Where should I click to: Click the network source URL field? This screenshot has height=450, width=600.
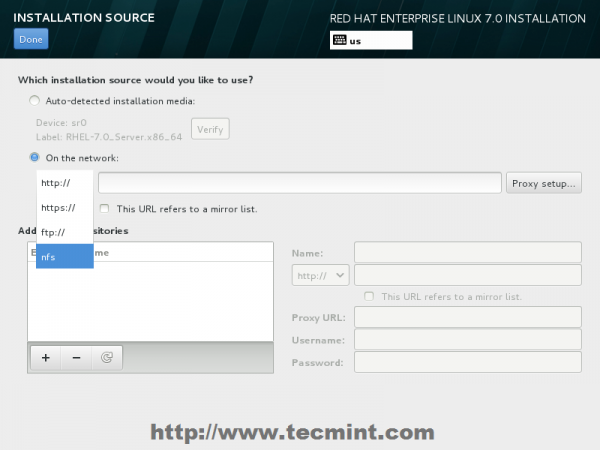click(300, 183)
